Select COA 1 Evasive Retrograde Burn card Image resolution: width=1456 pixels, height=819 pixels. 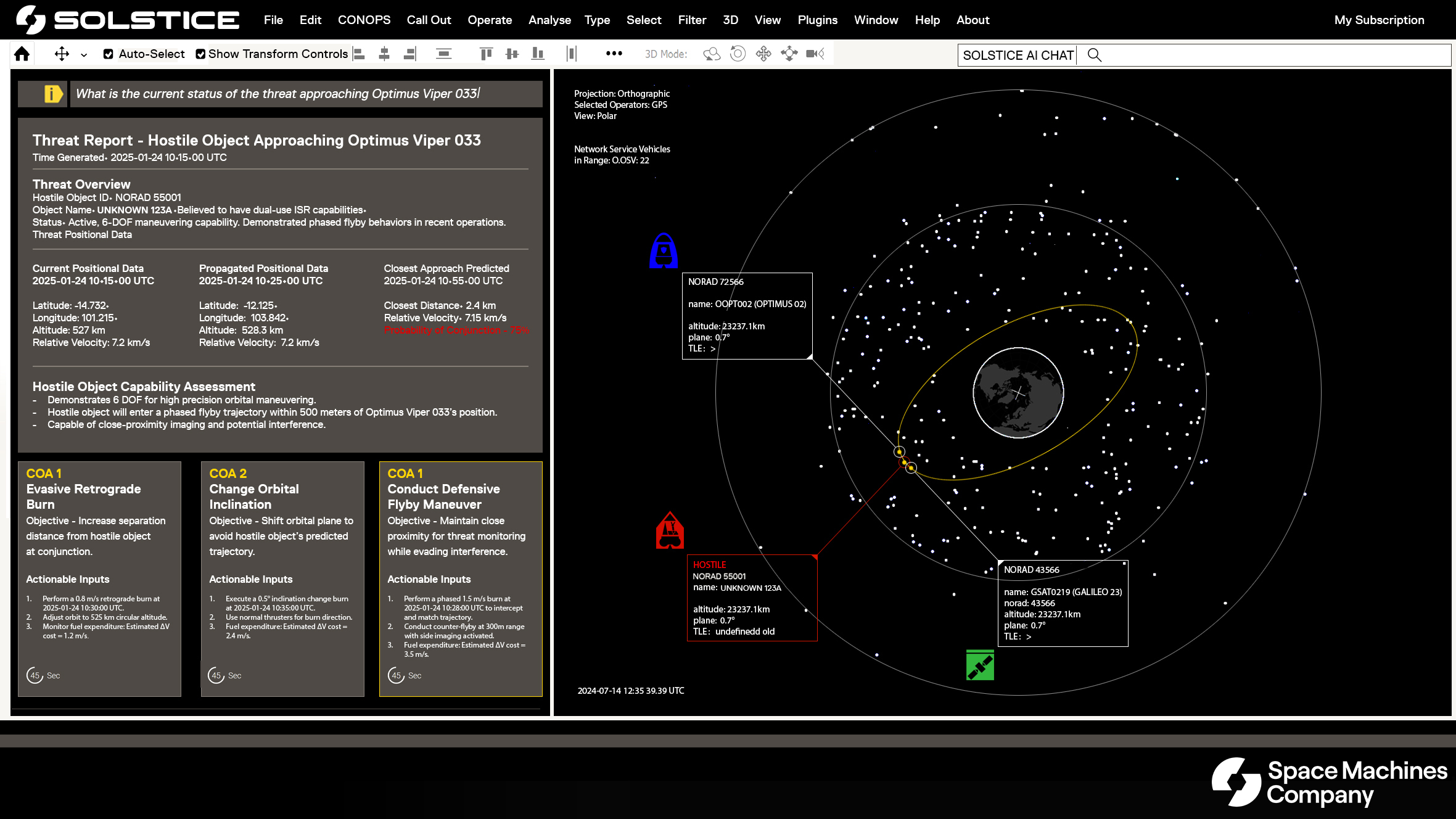click(x=99, y=578)
